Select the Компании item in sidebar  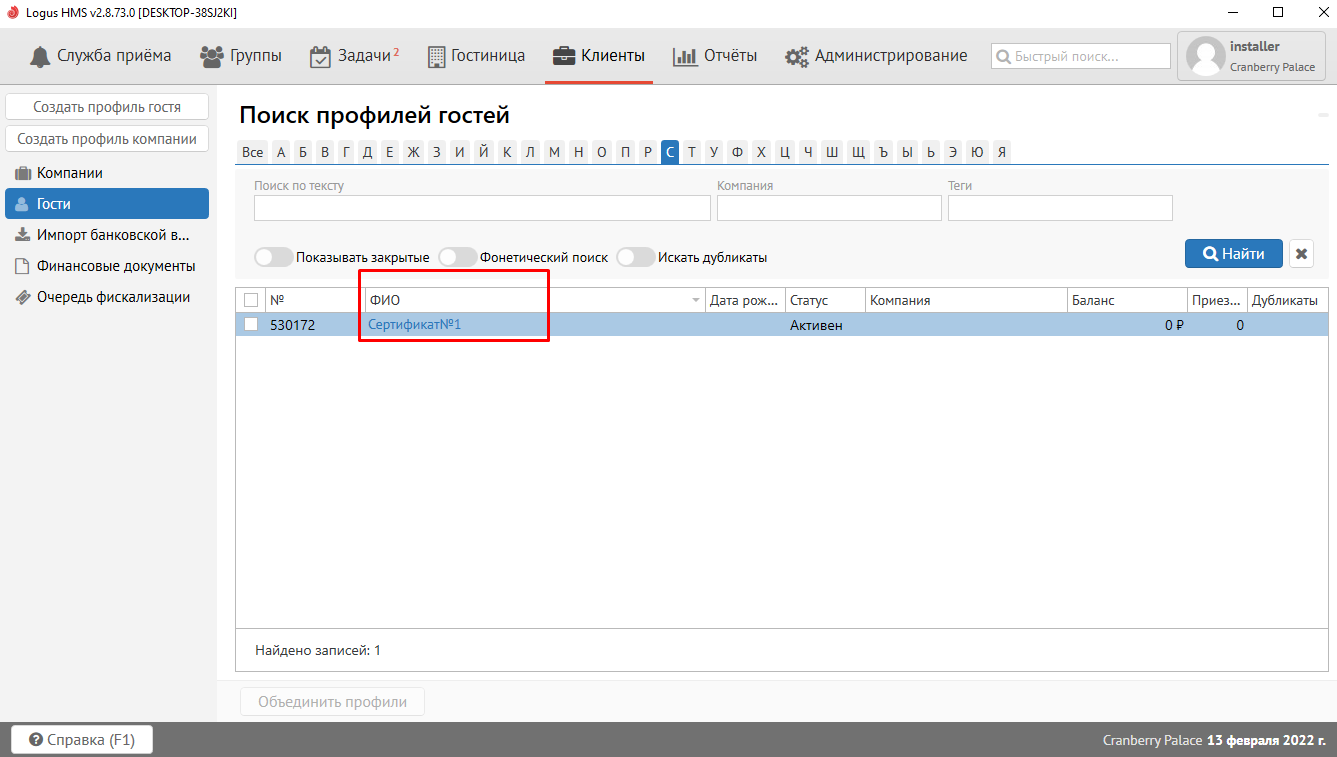point(70,173)
